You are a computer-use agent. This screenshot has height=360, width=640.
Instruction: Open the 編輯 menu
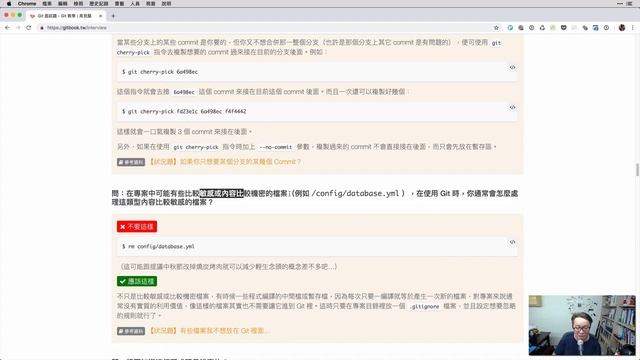coord(62,3)
